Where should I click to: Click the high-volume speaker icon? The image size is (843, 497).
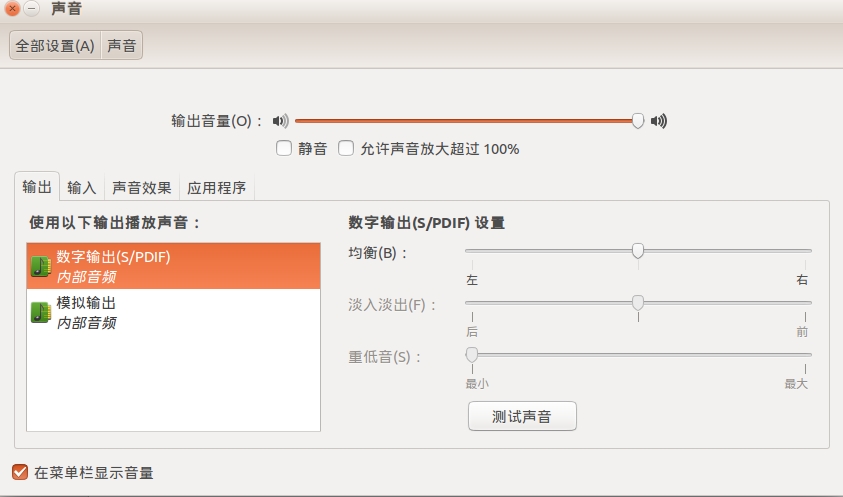[x=659, y=121]
